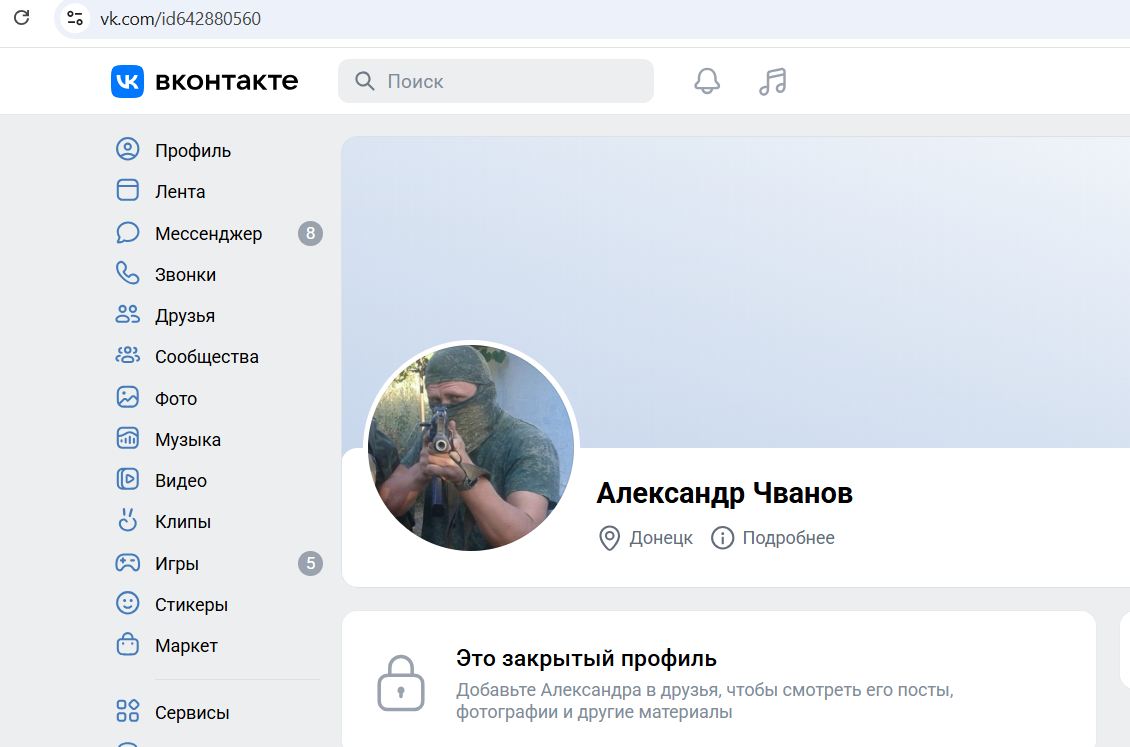Screen dimensions: 1130x747
Task: Open Сообщества from the sidebar
Action: pos(206,356)
